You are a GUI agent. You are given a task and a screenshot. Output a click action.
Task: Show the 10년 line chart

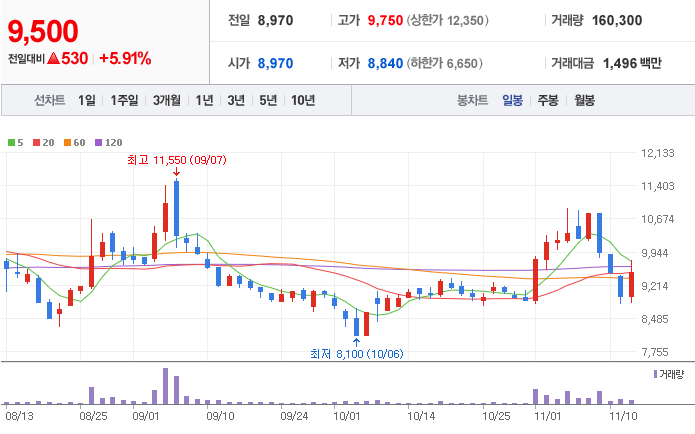[x=303, y=100]
